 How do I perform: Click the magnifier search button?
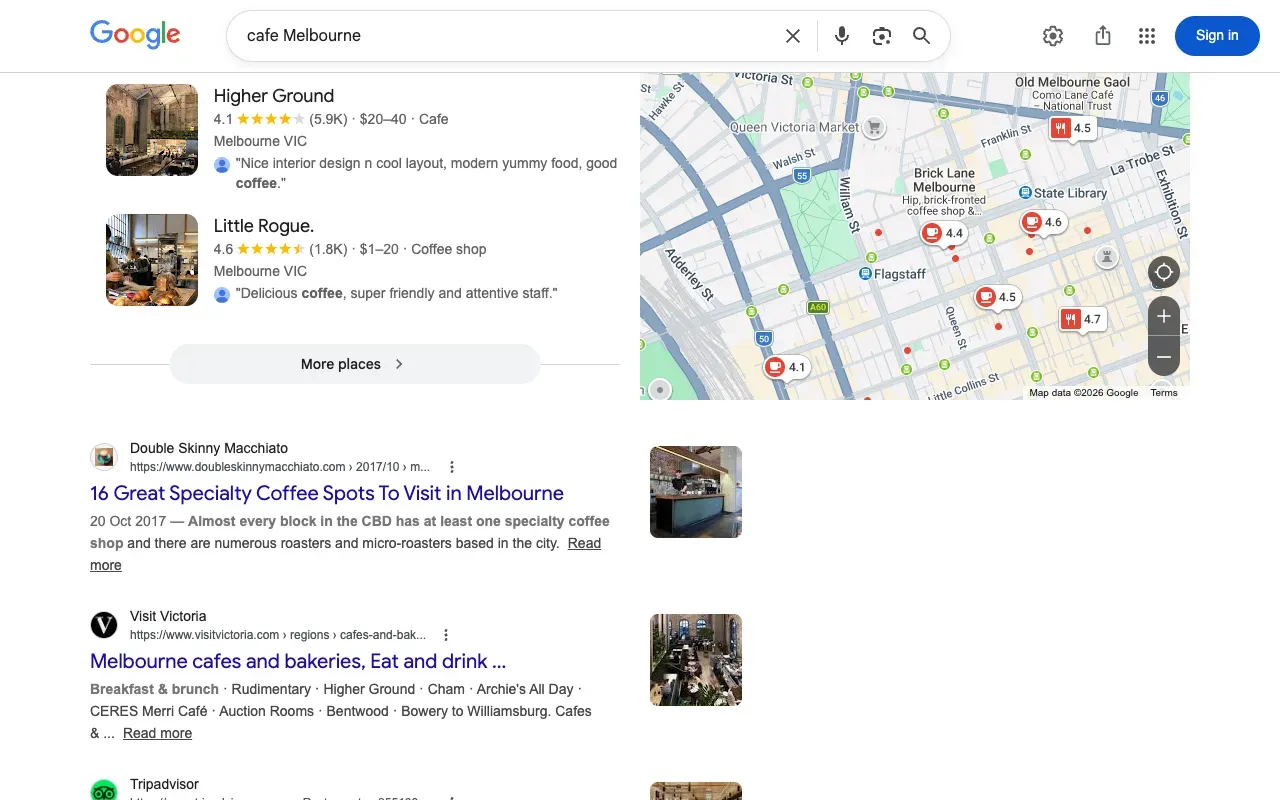click(921, 36)
